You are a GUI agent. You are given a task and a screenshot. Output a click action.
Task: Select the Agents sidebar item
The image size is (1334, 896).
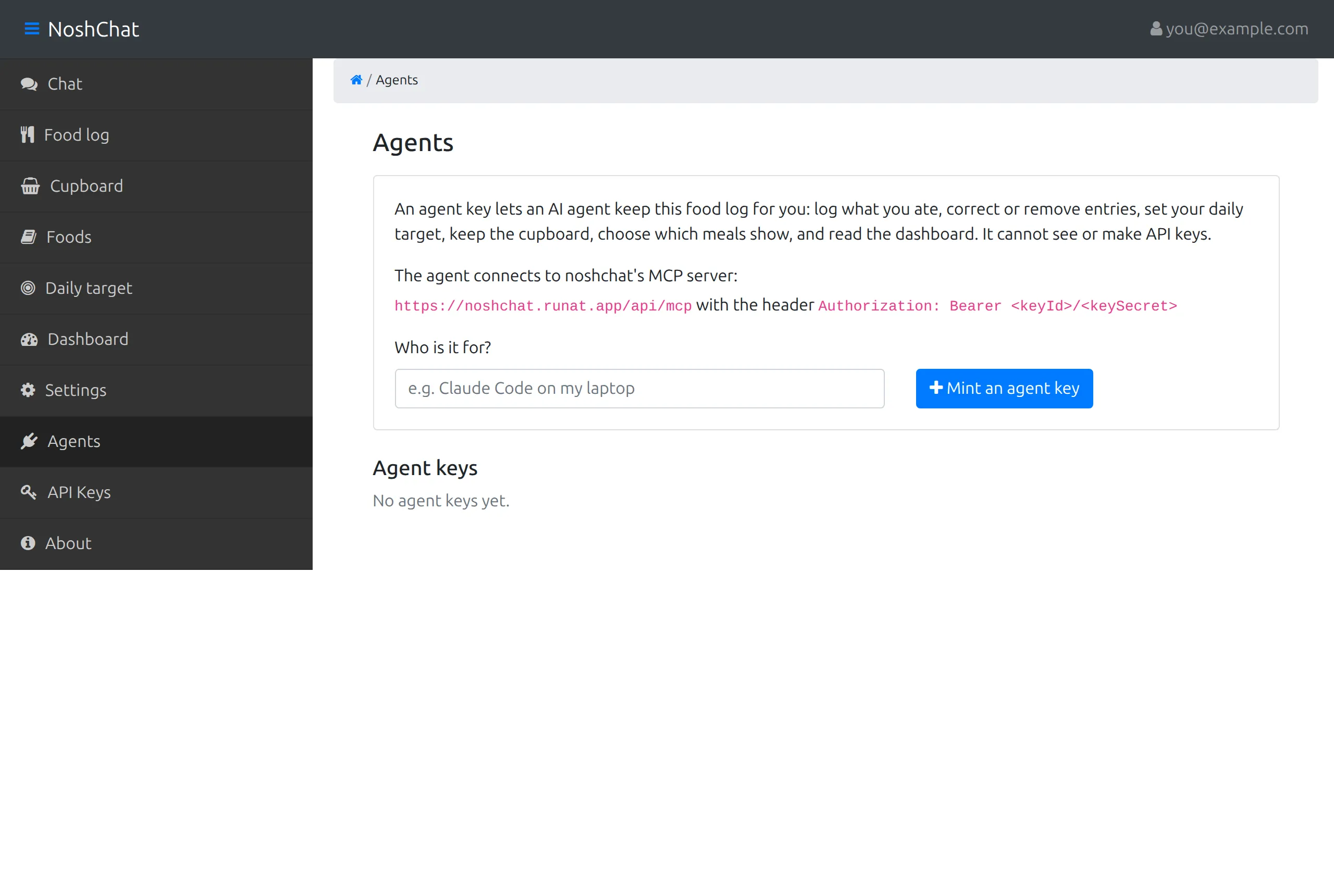156,442
